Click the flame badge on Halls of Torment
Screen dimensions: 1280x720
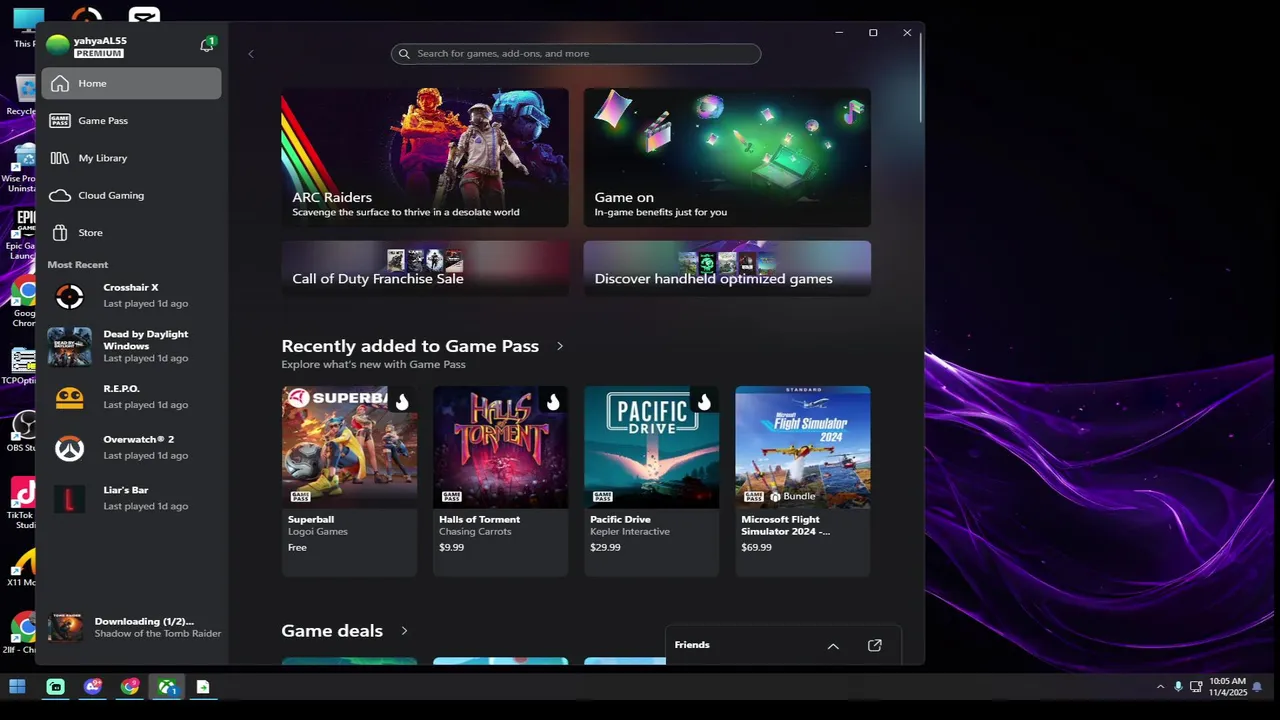click(553, 402)
